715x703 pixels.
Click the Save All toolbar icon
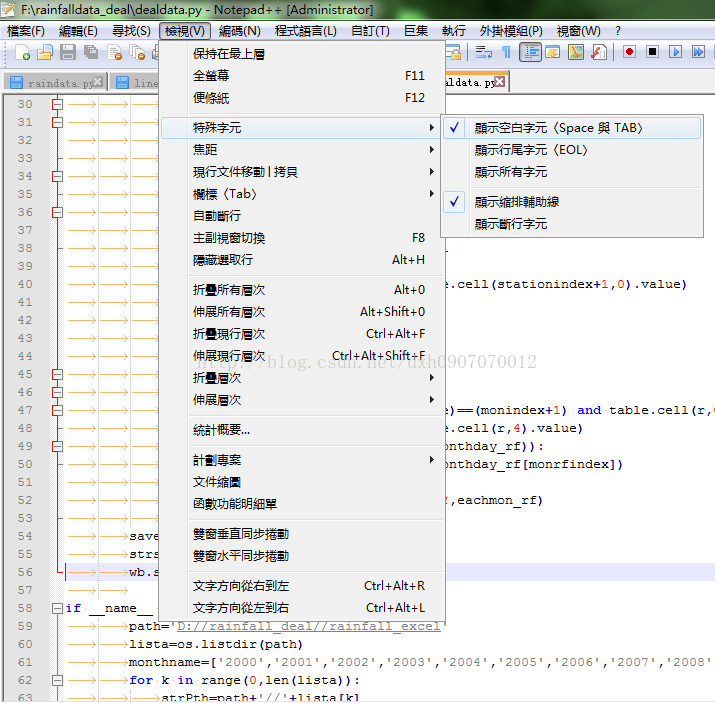pyautogui.click(x=90, y=52)
